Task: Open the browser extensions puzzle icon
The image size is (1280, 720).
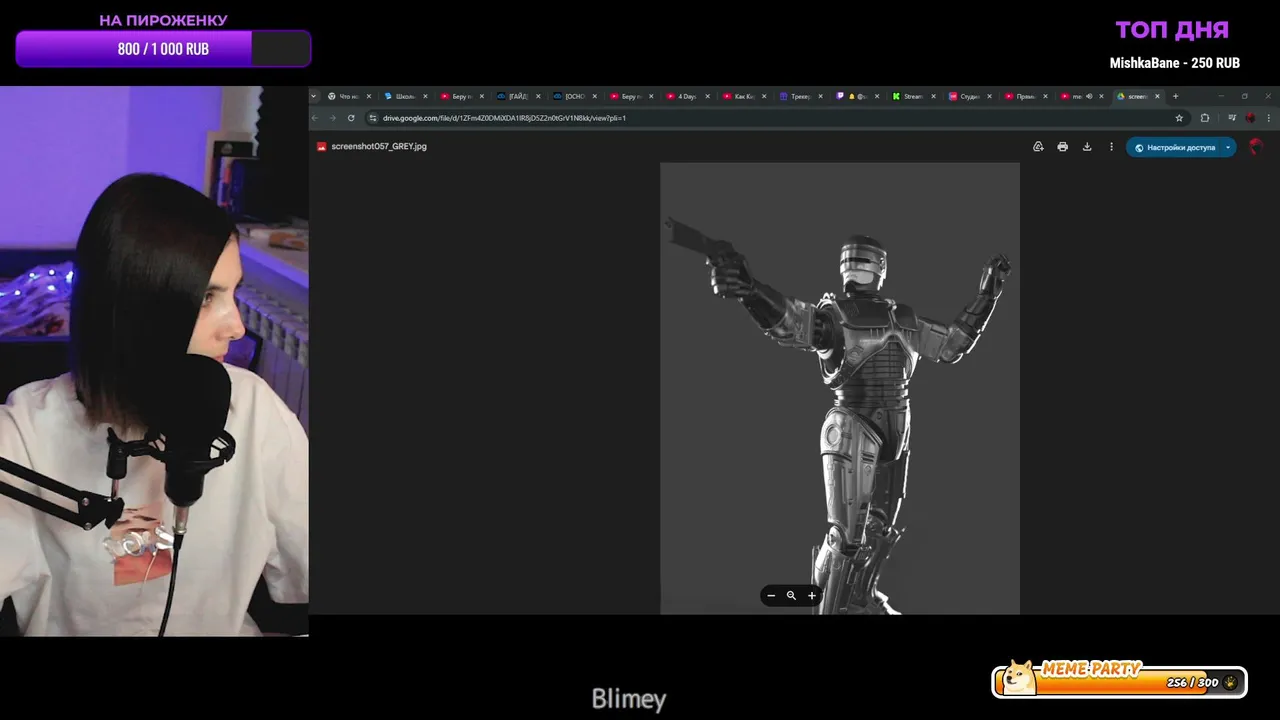Action: coord(1205,118)
